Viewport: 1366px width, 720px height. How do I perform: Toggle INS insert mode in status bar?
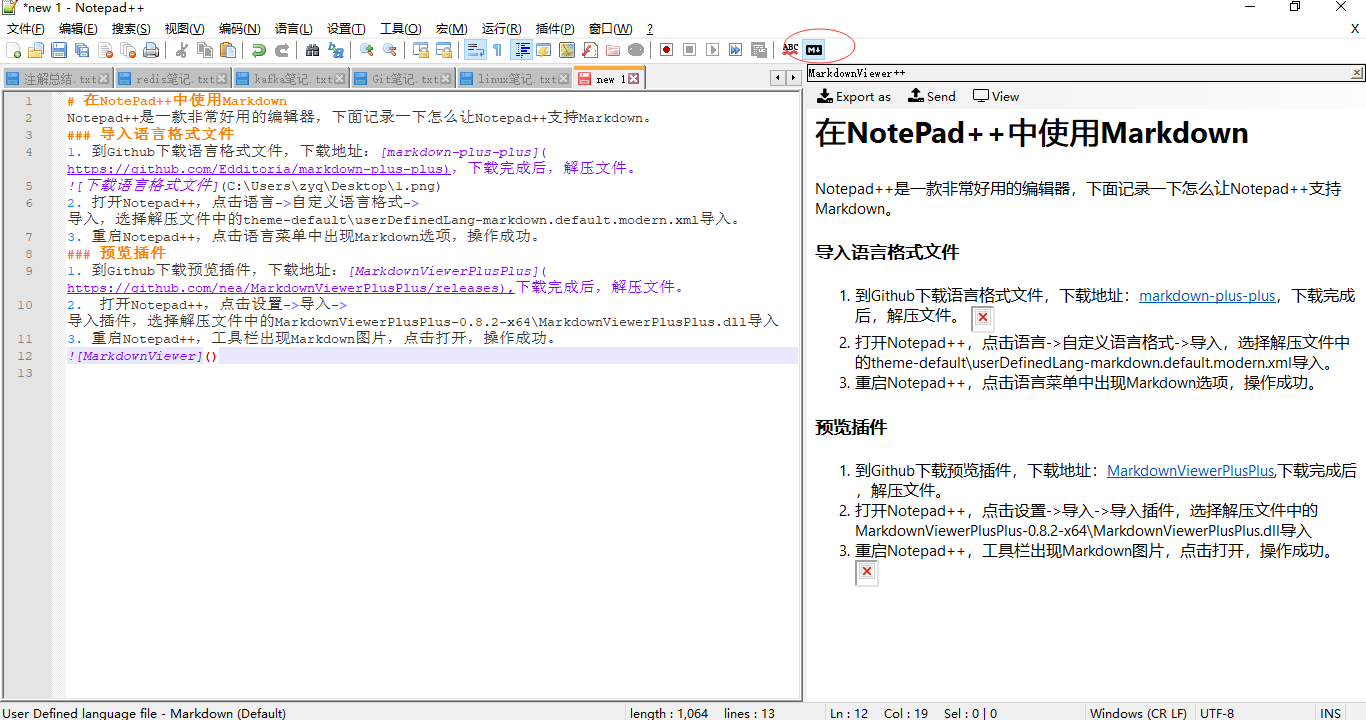point(1330,713)
